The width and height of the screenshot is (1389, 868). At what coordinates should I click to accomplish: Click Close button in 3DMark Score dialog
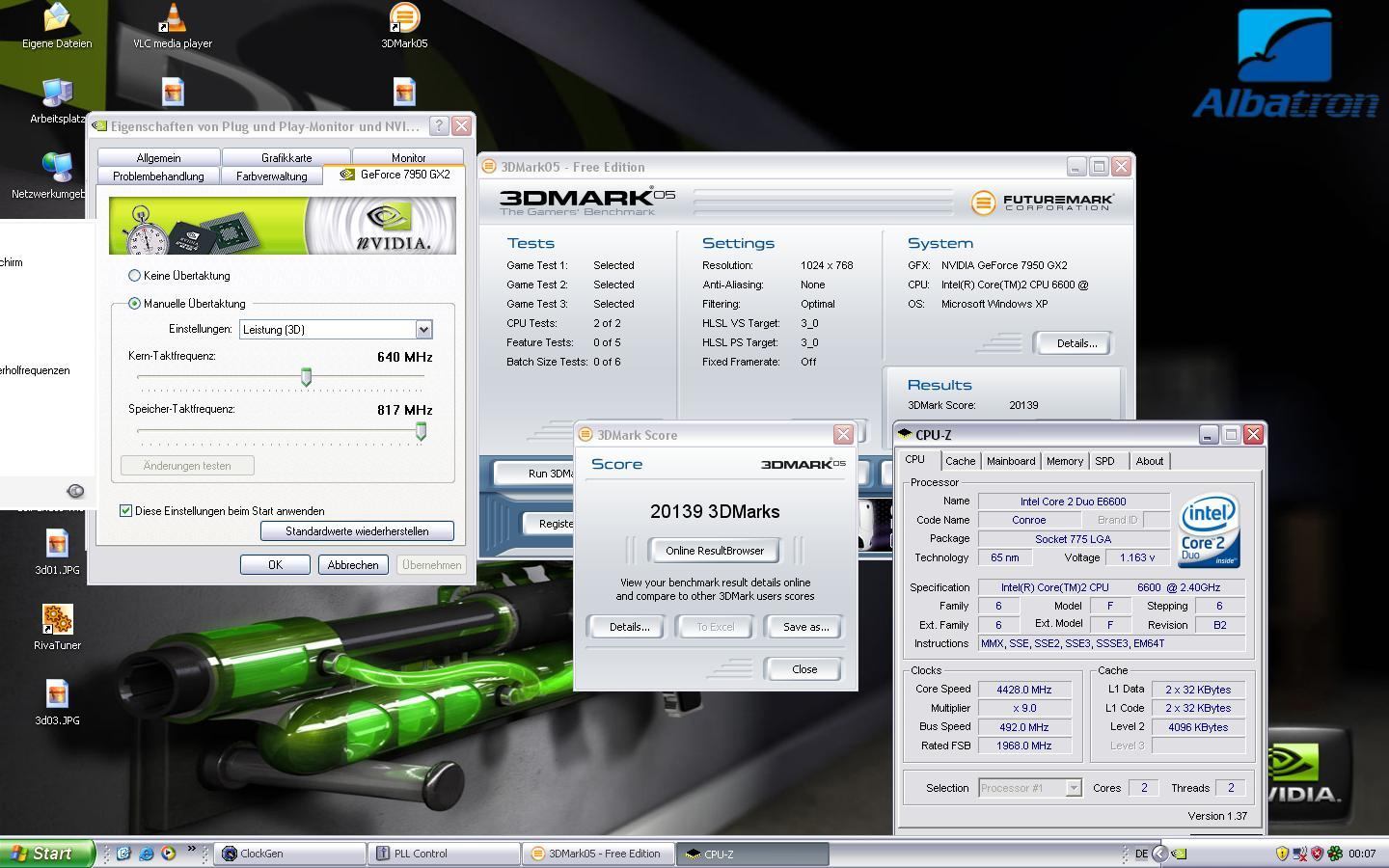click(804, 669)
